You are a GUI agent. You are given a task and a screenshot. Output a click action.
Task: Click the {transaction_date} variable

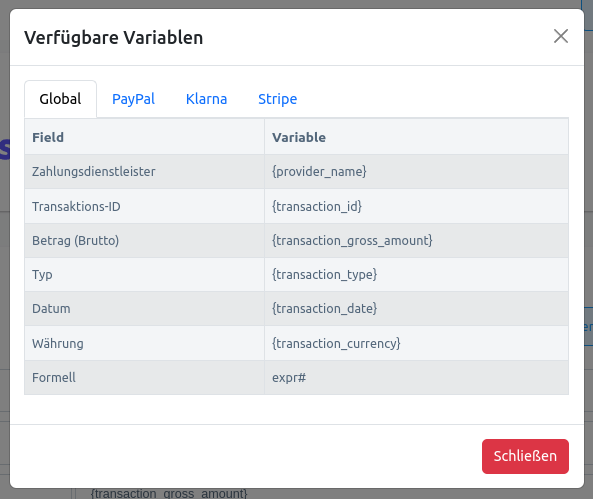(324, 309)
